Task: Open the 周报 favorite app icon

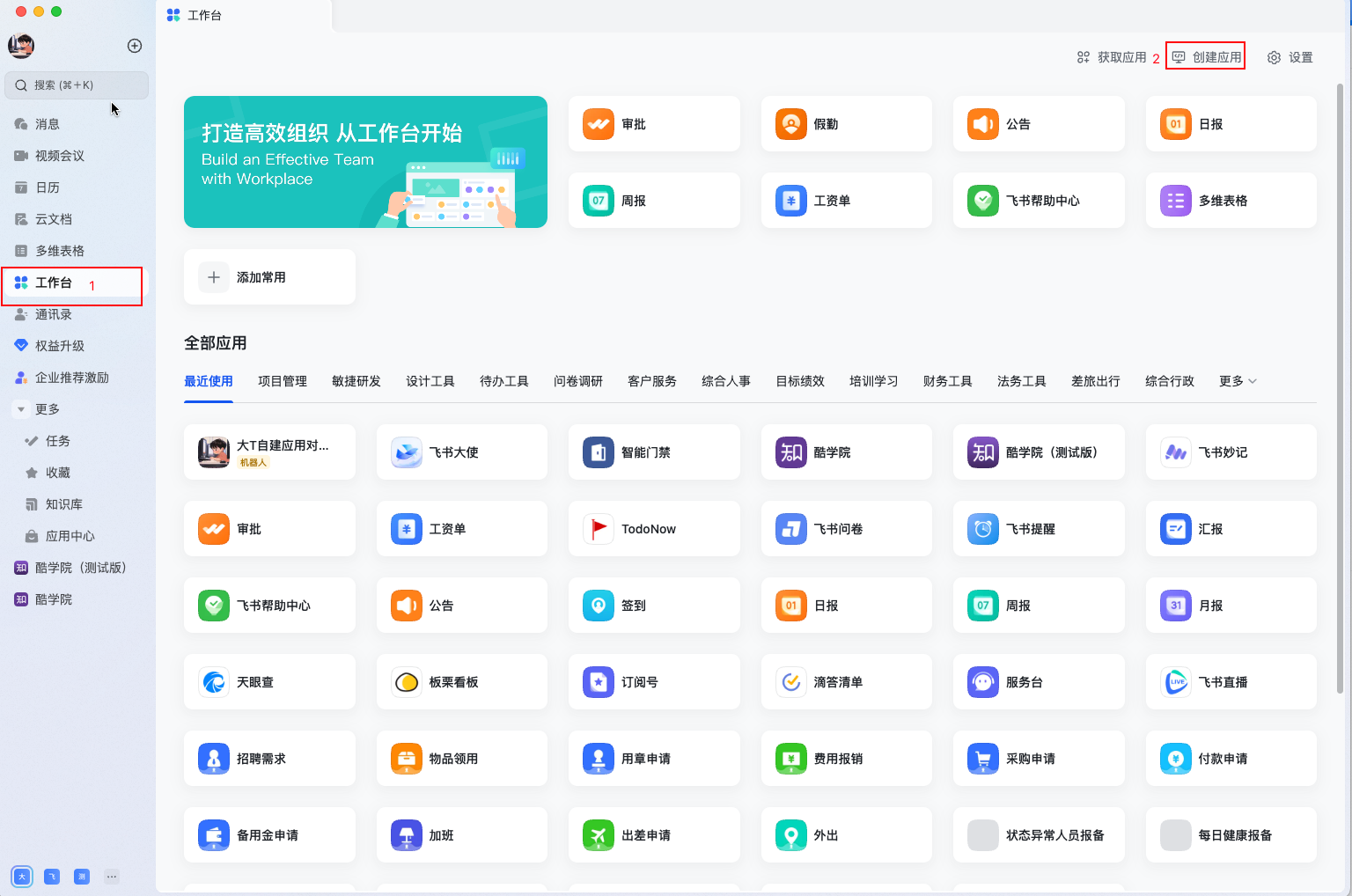Action: click(598, 201)
